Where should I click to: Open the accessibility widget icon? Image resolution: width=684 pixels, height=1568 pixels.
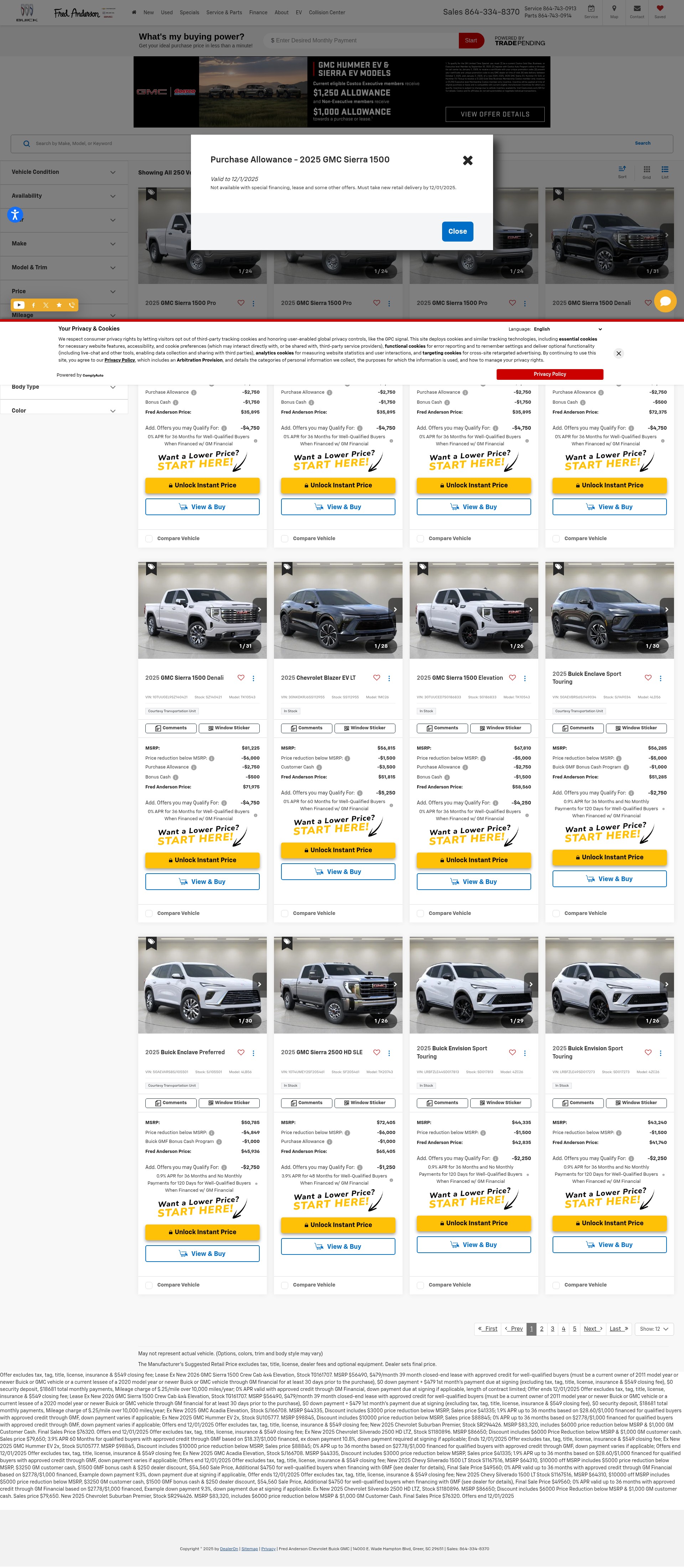click(x=15, y=214)
